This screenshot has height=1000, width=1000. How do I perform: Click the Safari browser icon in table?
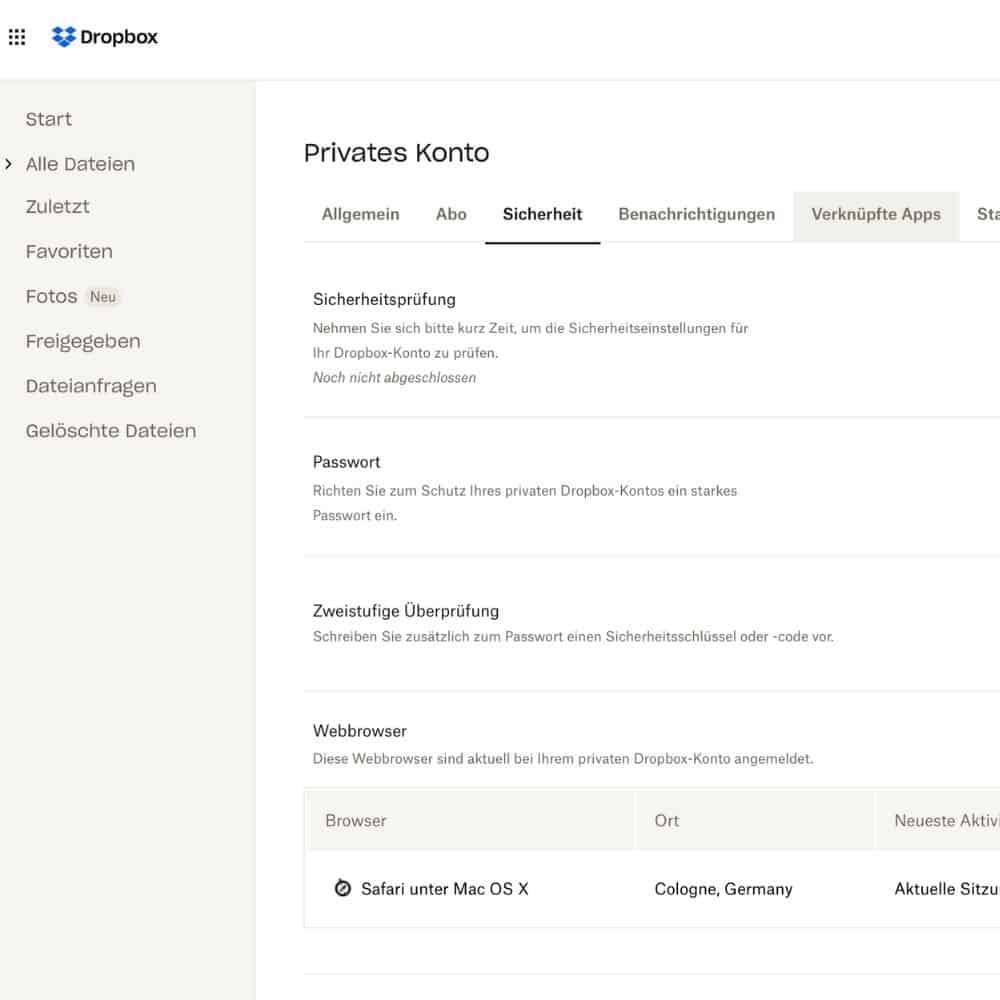coord(342,888)
